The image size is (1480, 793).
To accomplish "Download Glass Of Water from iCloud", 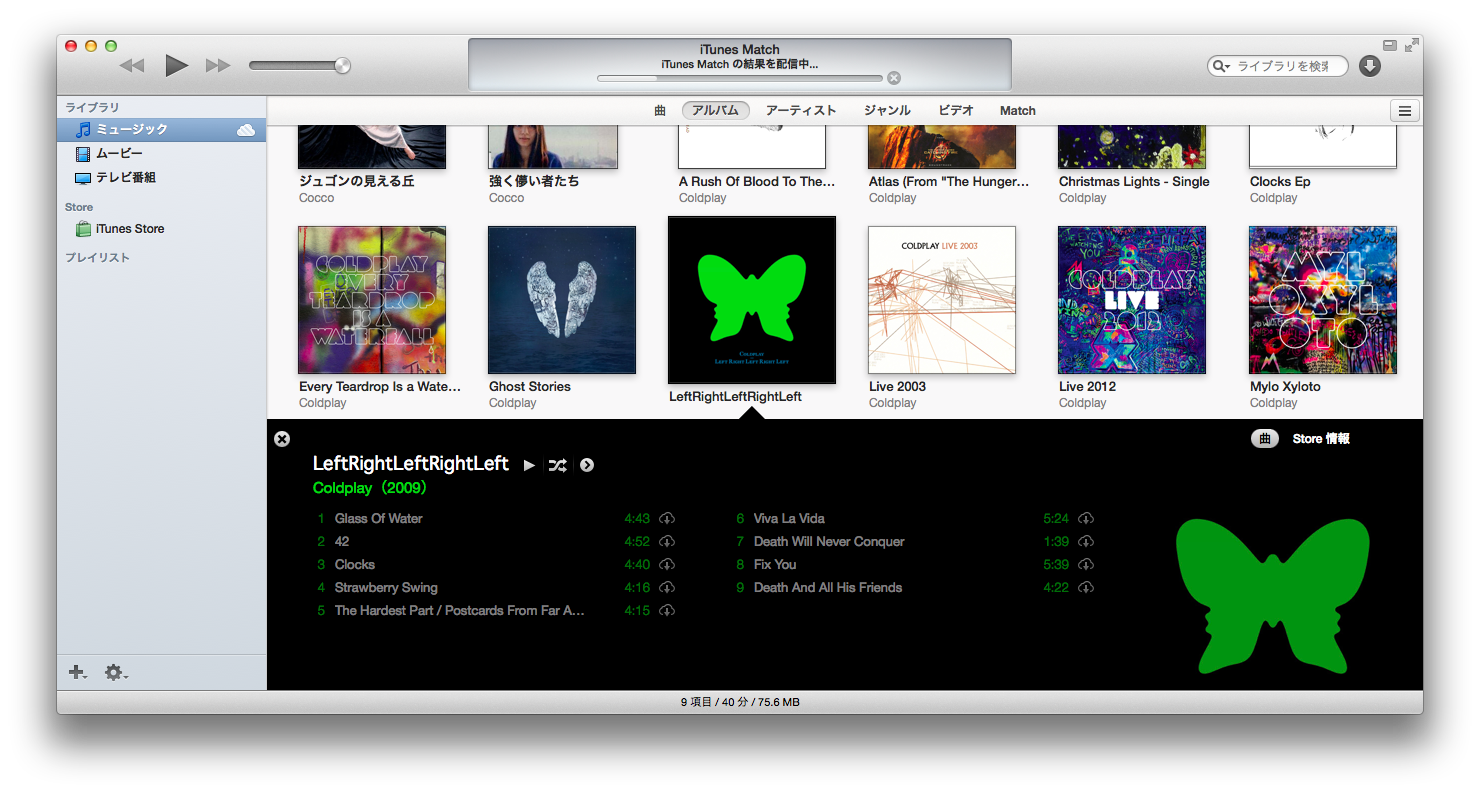I will (667, 519).
